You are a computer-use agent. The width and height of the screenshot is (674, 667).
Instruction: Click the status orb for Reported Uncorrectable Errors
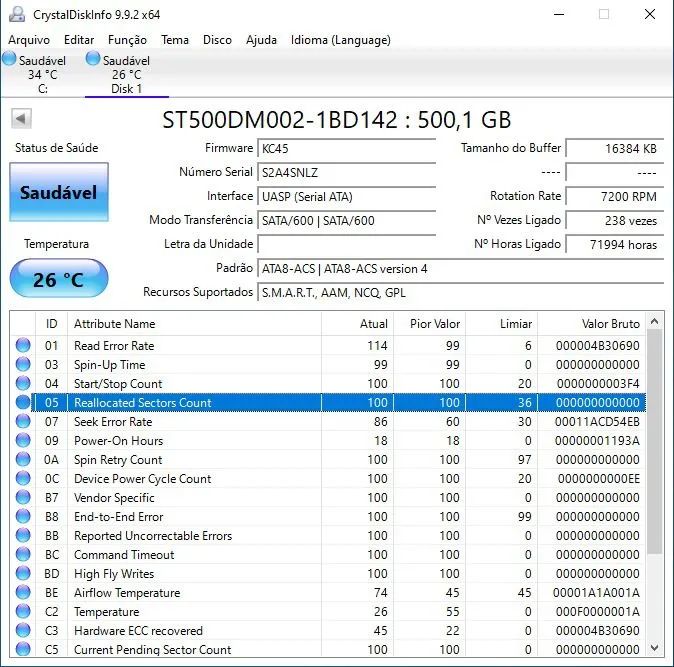(23, 535)
